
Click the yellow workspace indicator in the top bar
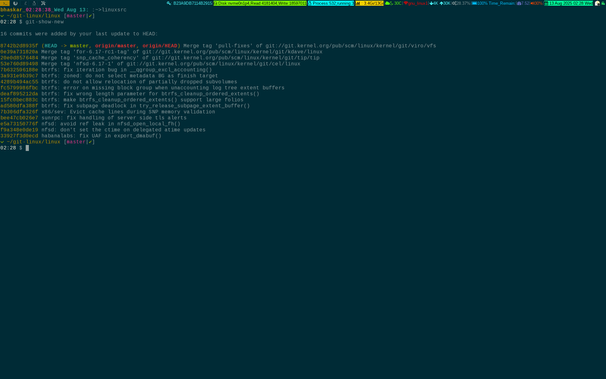(x=5, y=3)
